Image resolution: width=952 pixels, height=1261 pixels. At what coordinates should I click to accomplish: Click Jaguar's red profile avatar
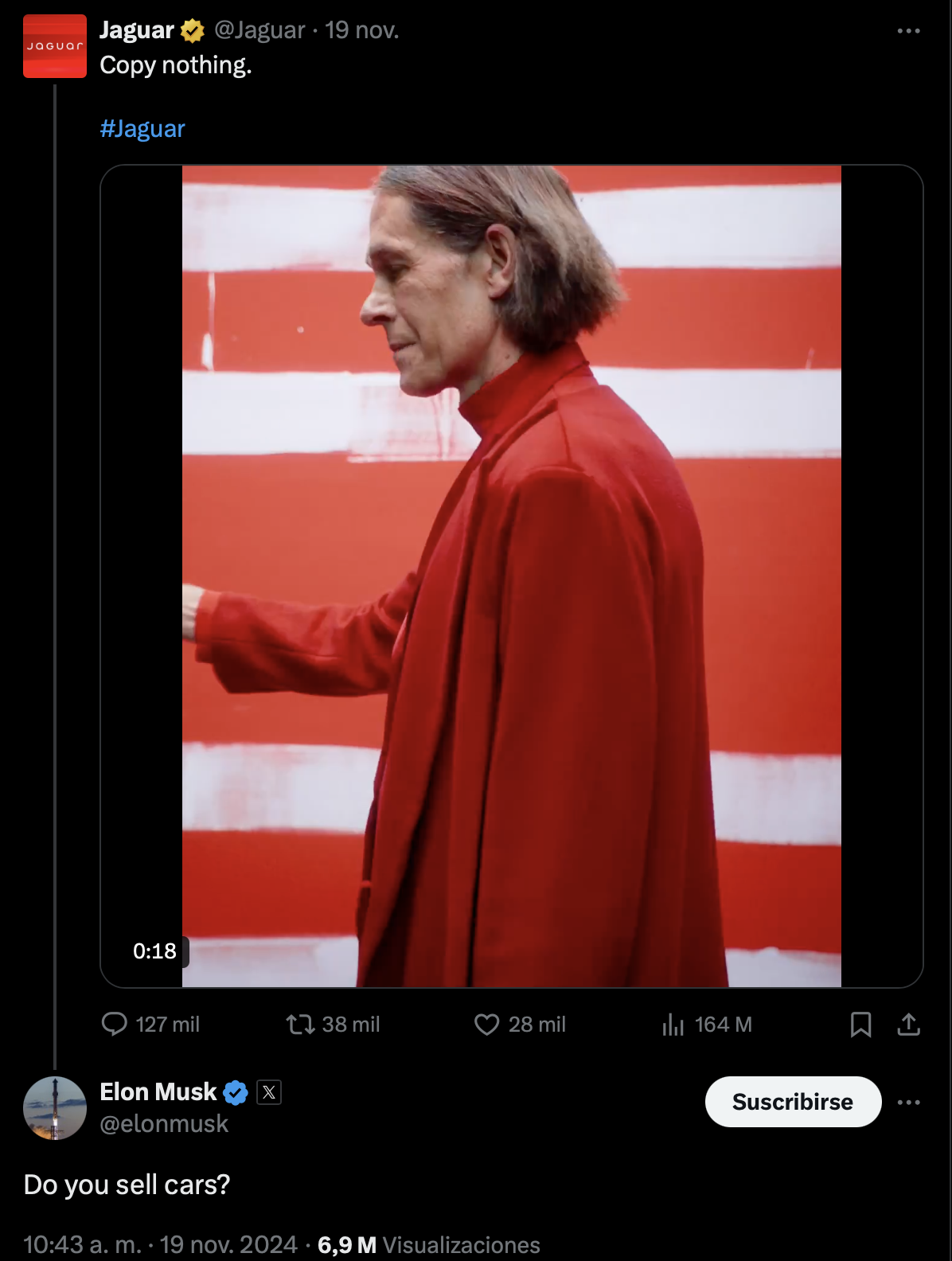tap(55, 46)
